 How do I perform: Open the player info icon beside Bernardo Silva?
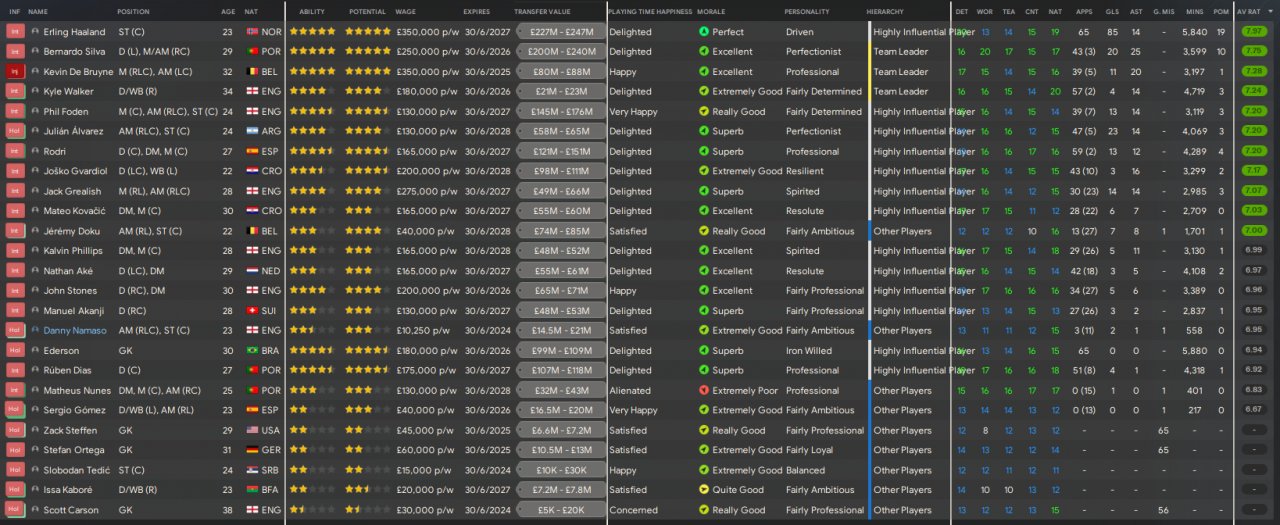pyautogui.click(x=35, y=52)
